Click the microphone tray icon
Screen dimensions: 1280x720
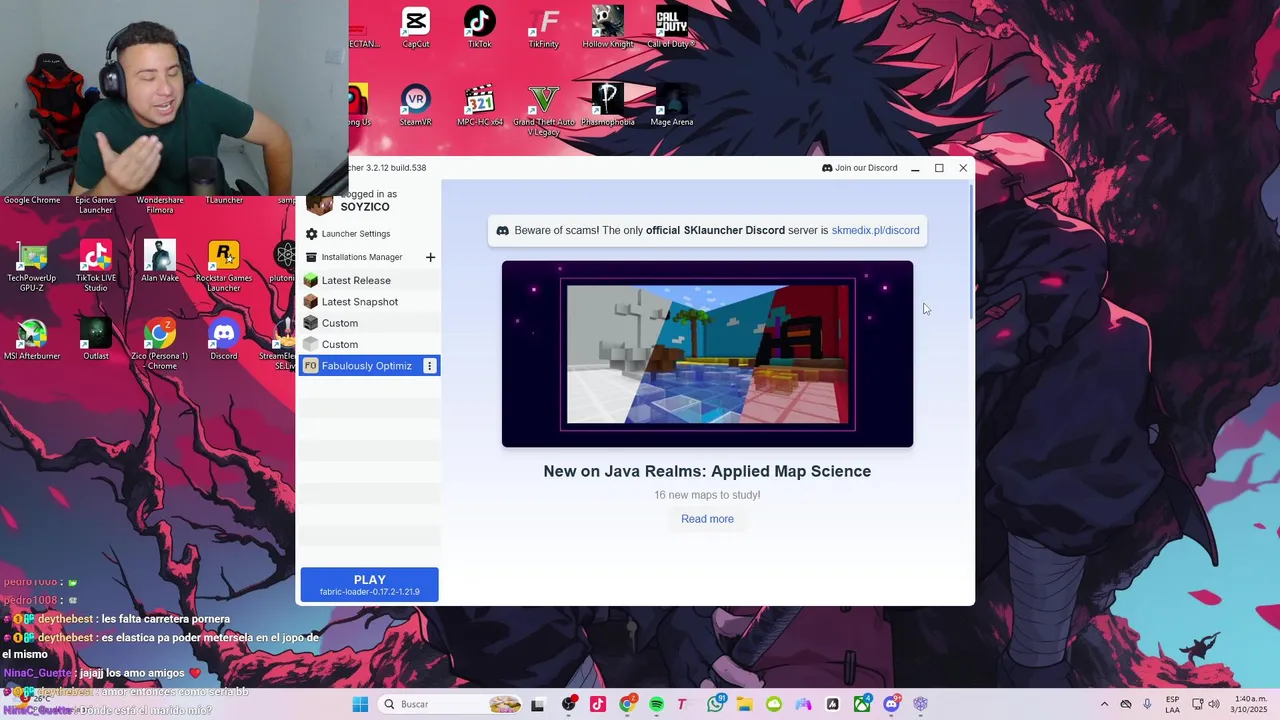click(x=1147, y=704)
